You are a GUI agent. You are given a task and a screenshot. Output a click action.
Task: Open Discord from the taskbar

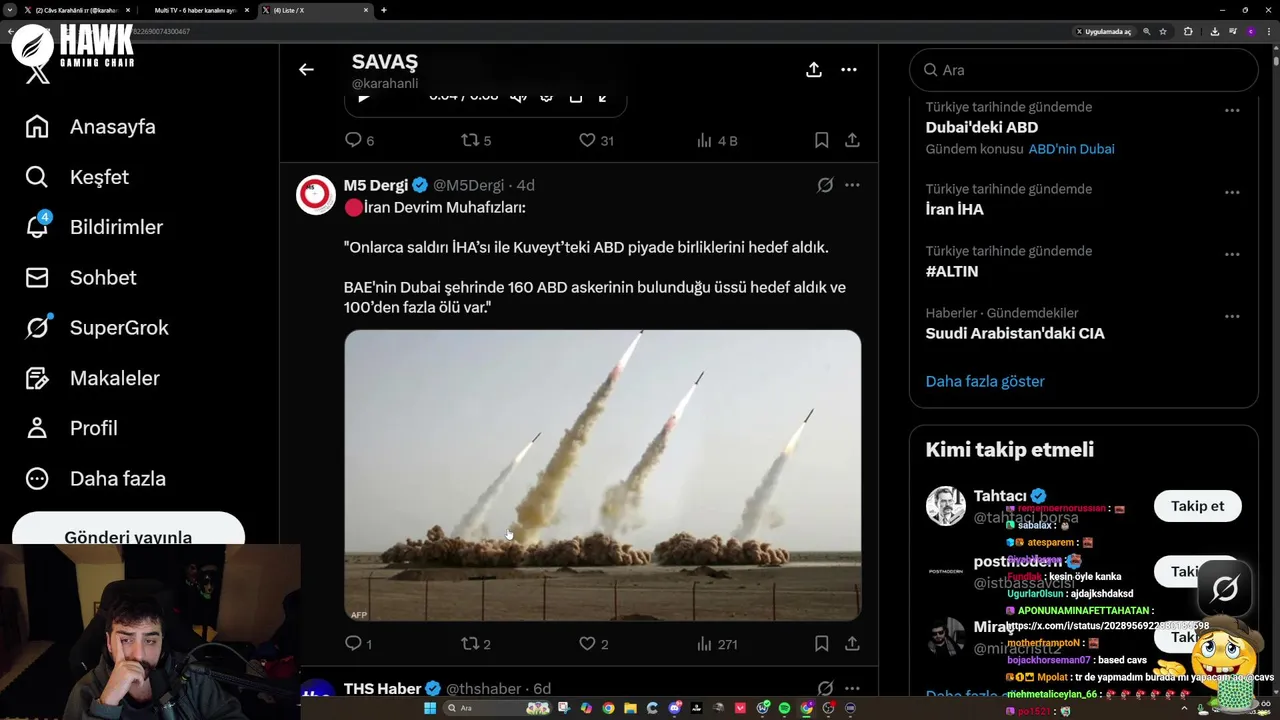(674, 708)
